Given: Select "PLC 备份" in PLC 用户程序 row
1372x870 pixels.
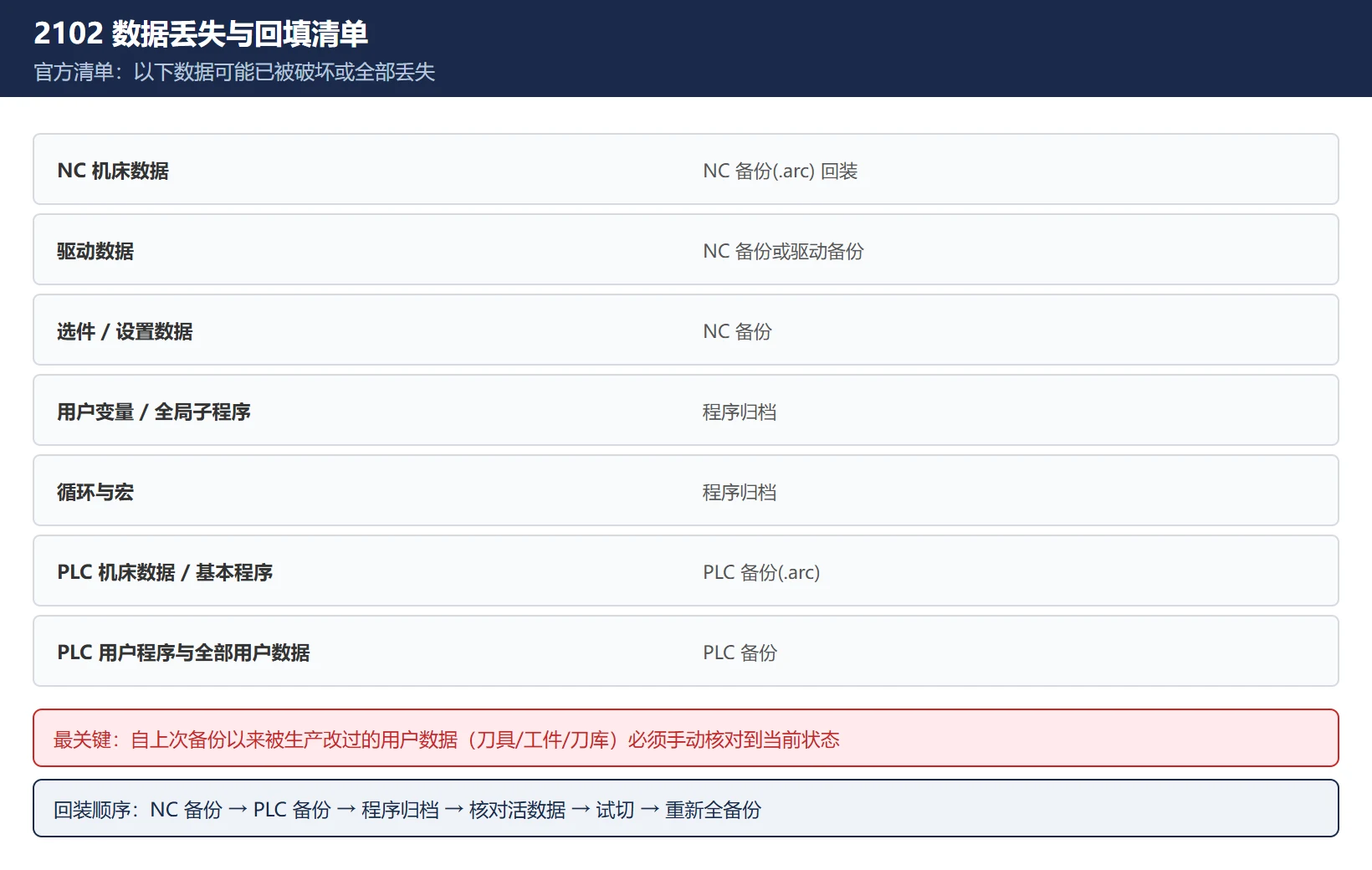Looking at the screenshot, I should [x=740, y=652].
